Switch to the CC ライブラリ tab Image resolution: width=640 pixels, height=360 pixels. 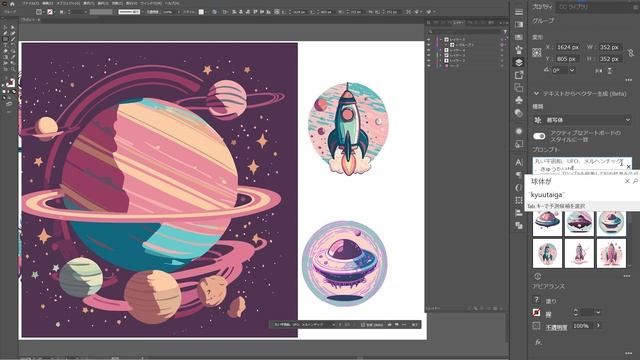pyautogui.click(x=573, y=7)
